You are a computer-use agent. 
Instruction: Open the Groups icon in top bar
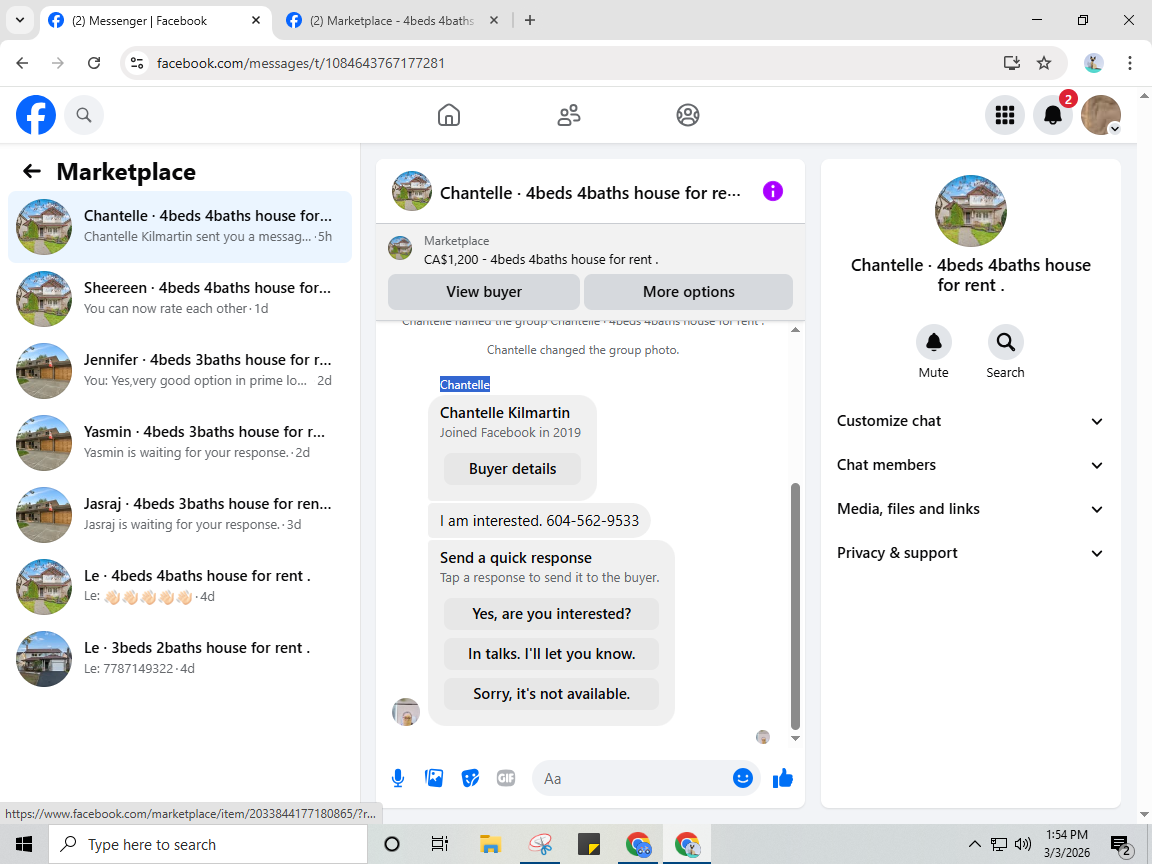point(688,115)
